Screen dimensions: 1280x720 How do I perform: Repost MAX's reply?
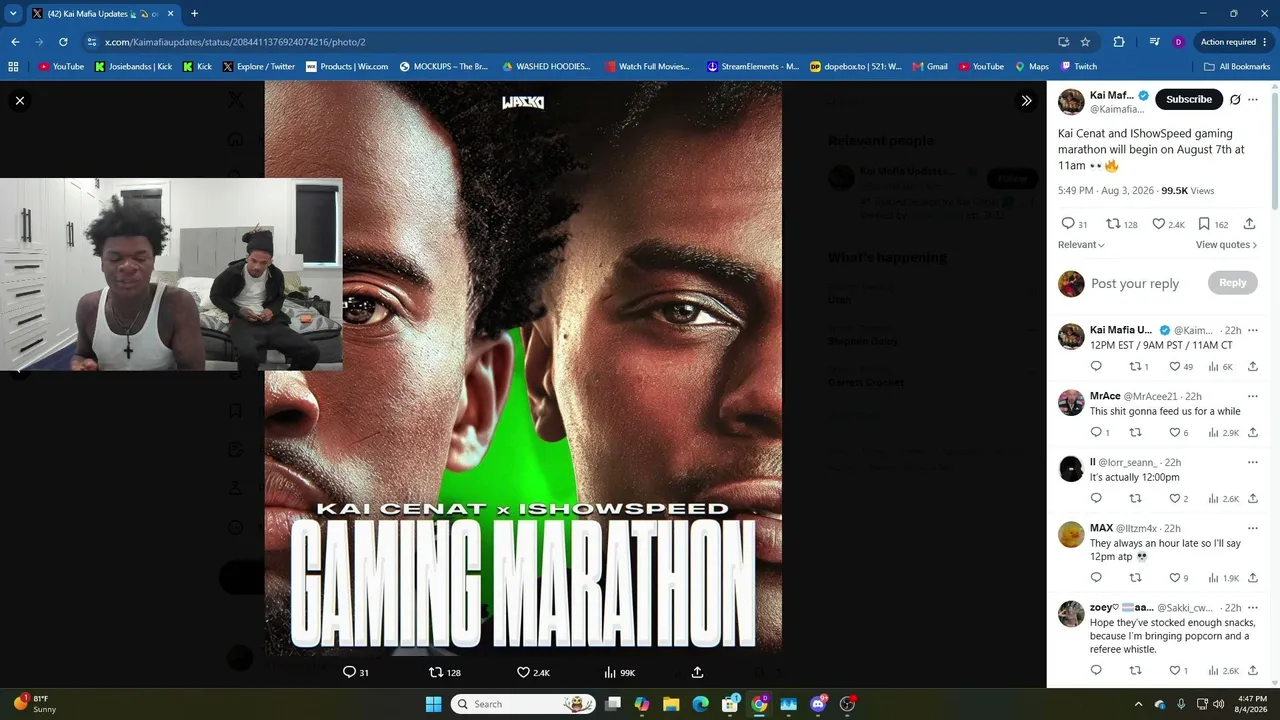pyautogui.click(x=1135, y=578)
